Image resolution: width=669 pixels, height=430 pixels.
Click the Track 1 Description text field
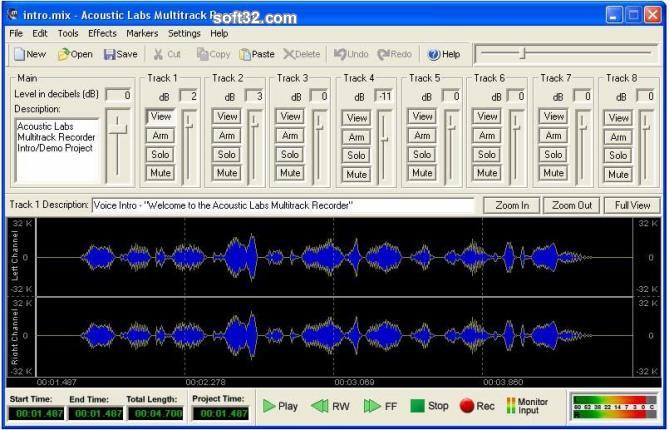[x=283, y=205]
